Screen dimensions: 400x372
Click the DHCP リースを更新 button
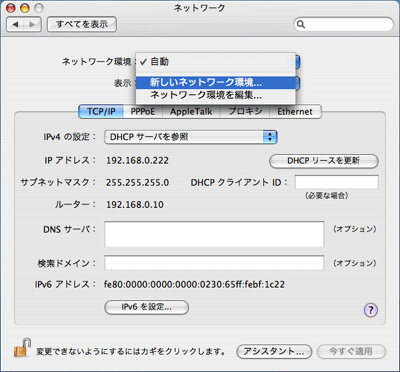click(x=324, y=161)
